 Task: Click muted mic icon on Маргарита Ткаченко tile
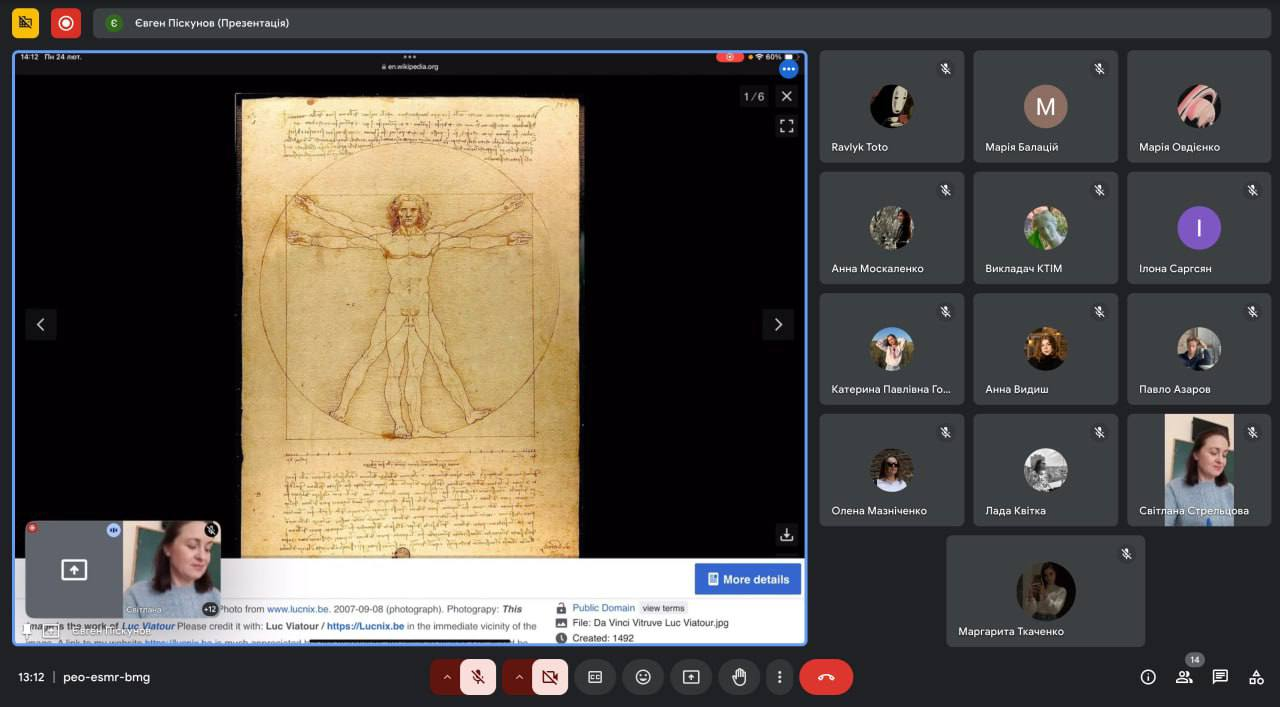click(1126, 553)
